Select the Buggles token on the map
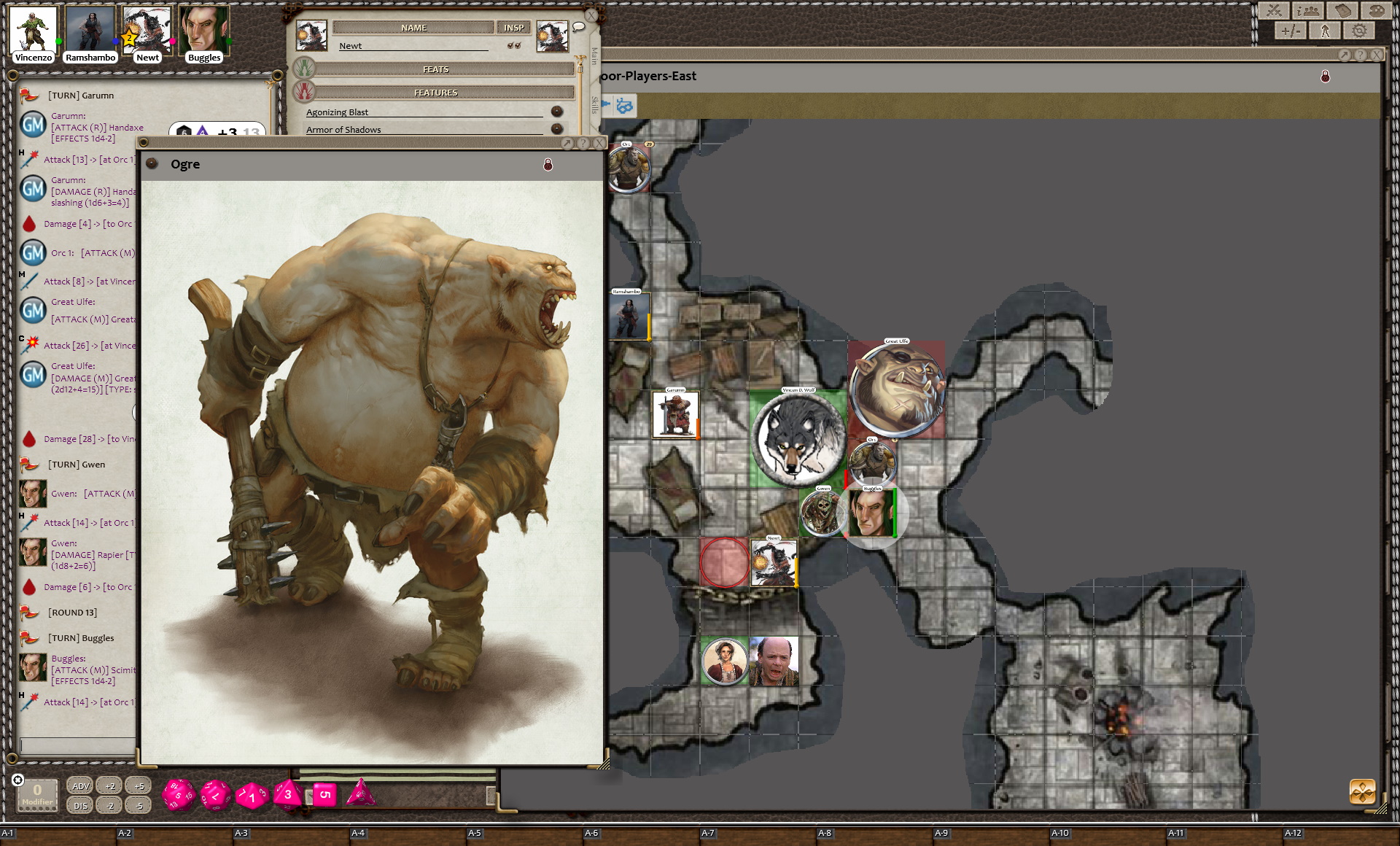1400x846 pixels. tap(872, 513)
